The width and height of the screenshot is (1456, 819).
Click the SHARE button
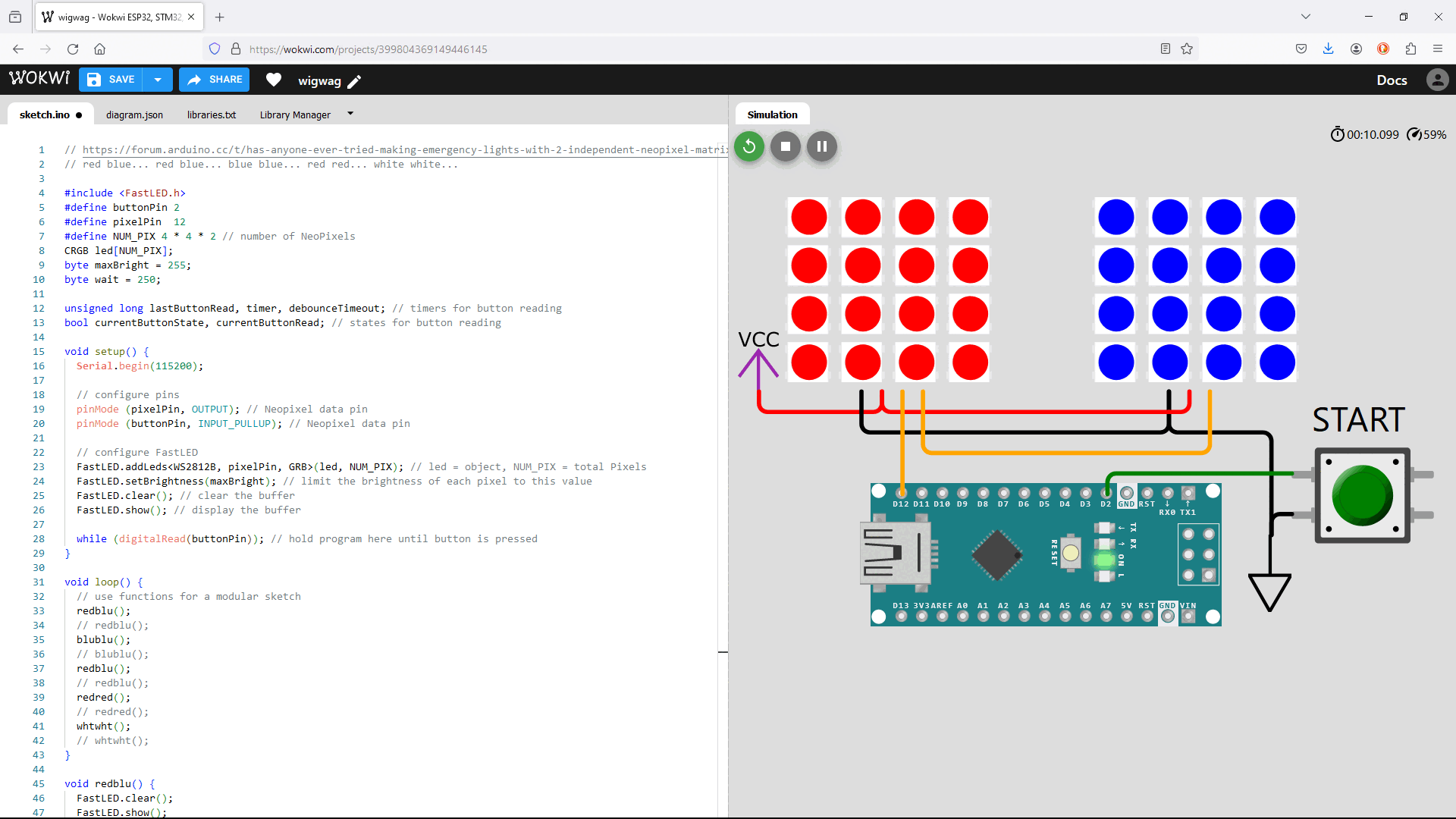coord(214,79)
